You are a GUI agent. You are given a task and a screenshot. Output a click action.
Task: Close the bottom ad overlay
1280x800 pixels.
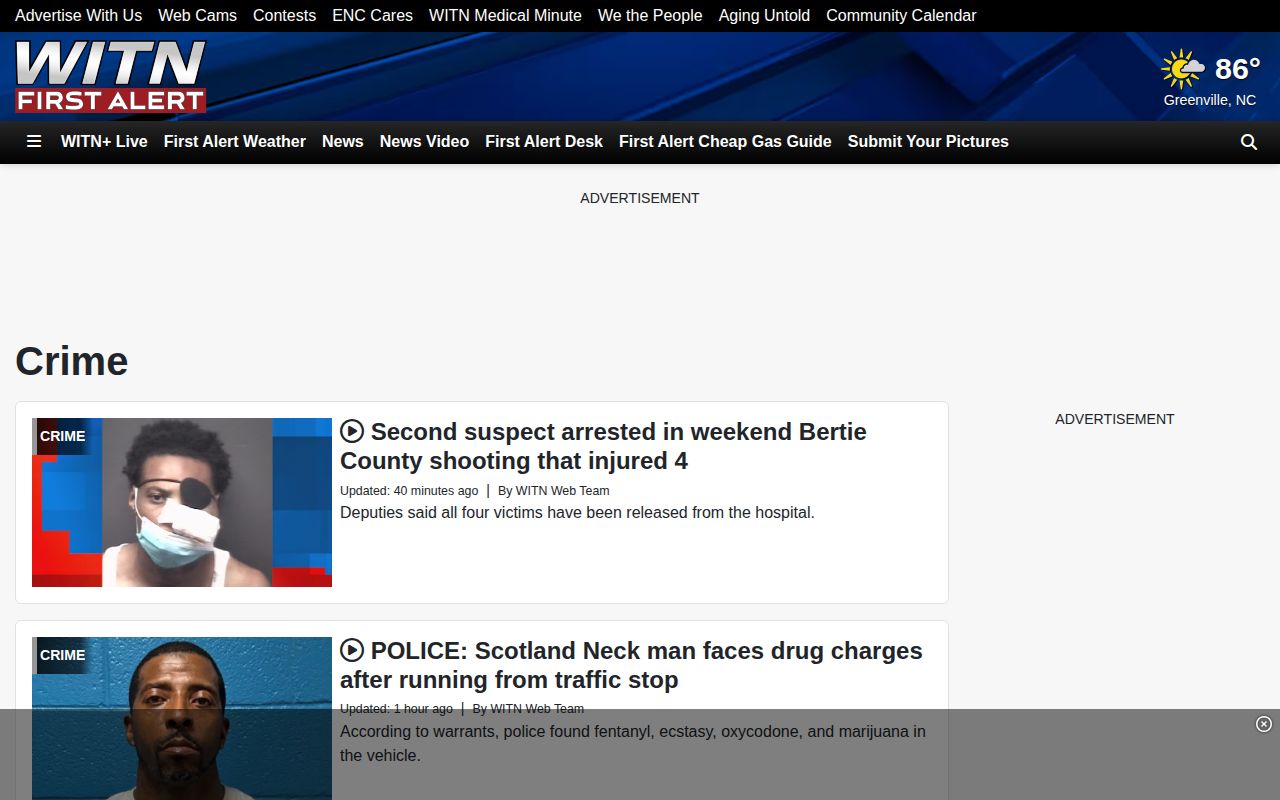tap(1264, 724)
